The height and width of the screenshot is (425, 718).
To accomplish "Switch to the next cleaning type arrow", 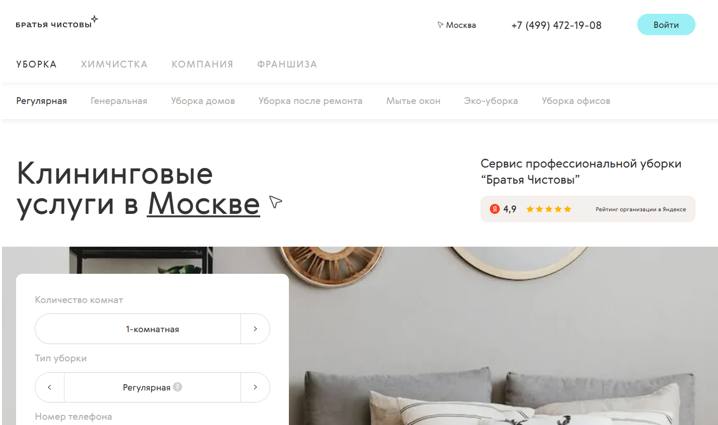I will [x=255, y=387].
